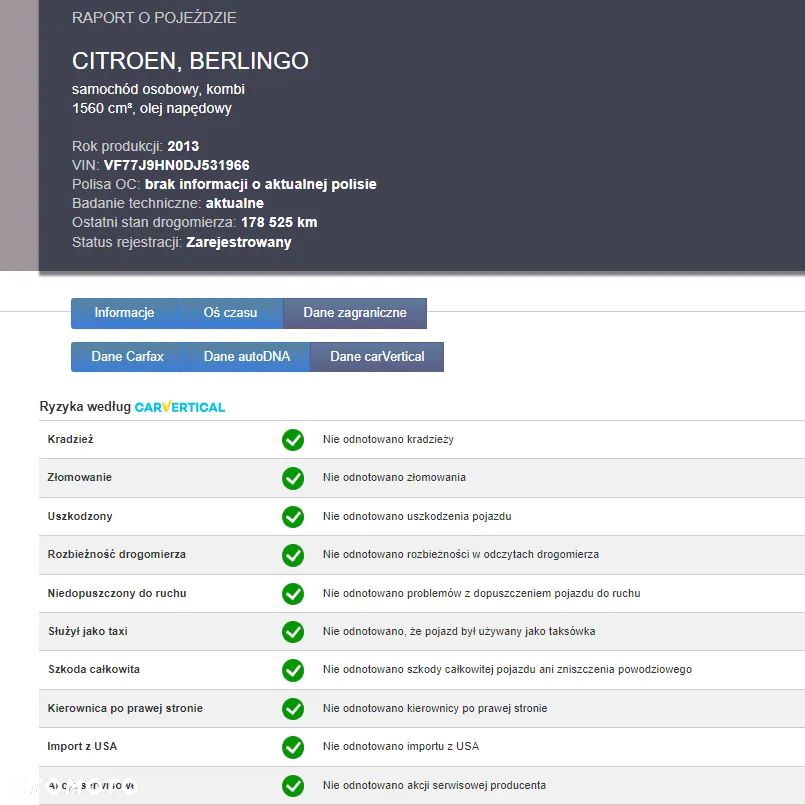Click 'Nie odnotowano akcji serwisowej producenta' text
The width and height of the screenshot is (805, 805).
[434, 785]
